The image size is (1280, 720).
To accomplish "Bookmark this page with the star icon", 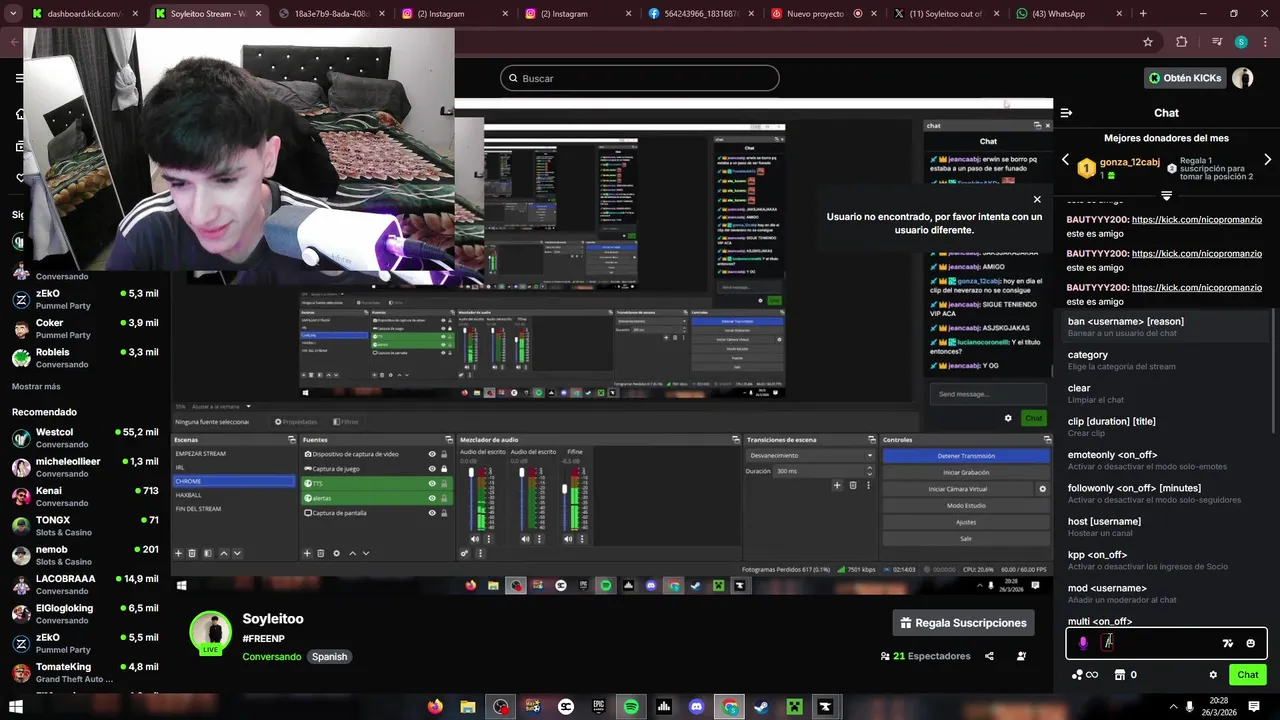I will pyautogui.click(x=1148, y=42).
